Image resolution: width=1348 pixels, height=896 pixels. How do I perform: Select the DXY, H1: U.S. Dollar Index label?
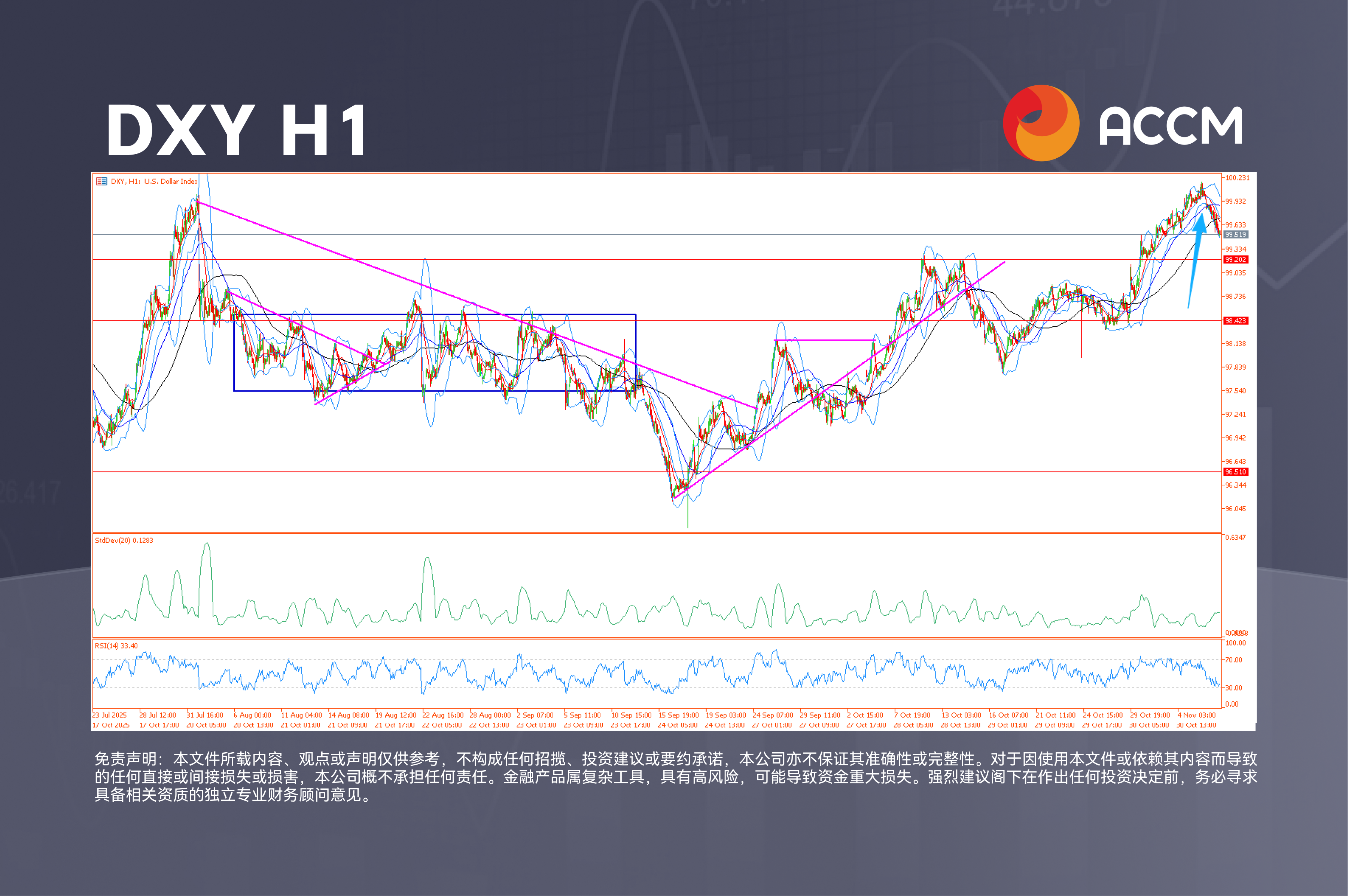[154, 180]
